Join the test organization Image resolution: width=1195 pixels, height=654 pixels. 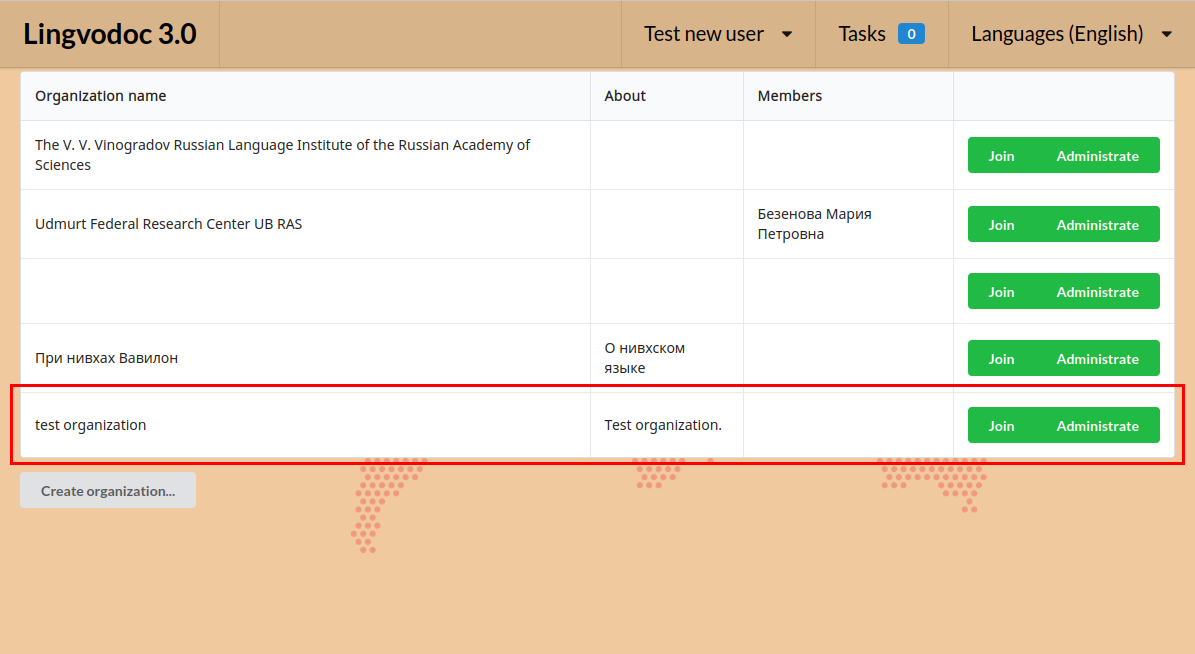[1001, 425]
